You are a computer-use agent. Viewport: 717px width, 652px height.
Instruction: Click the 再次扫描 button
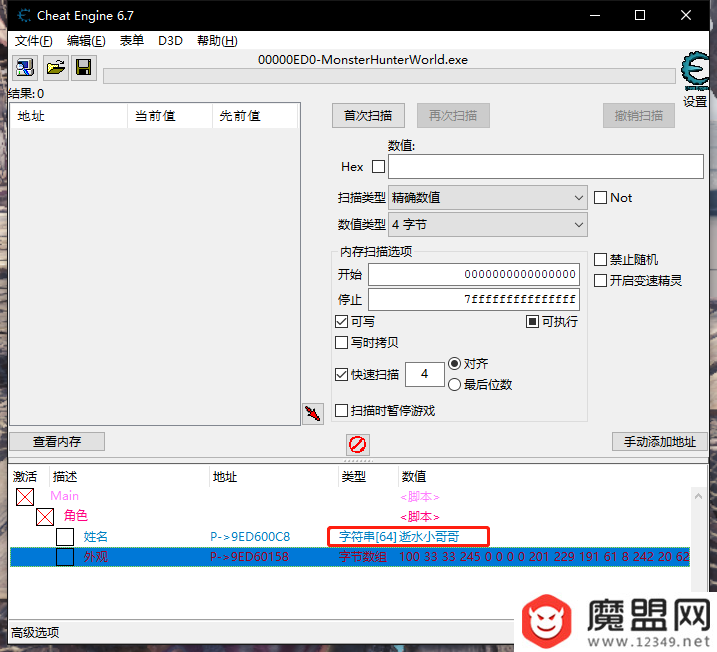453,116
